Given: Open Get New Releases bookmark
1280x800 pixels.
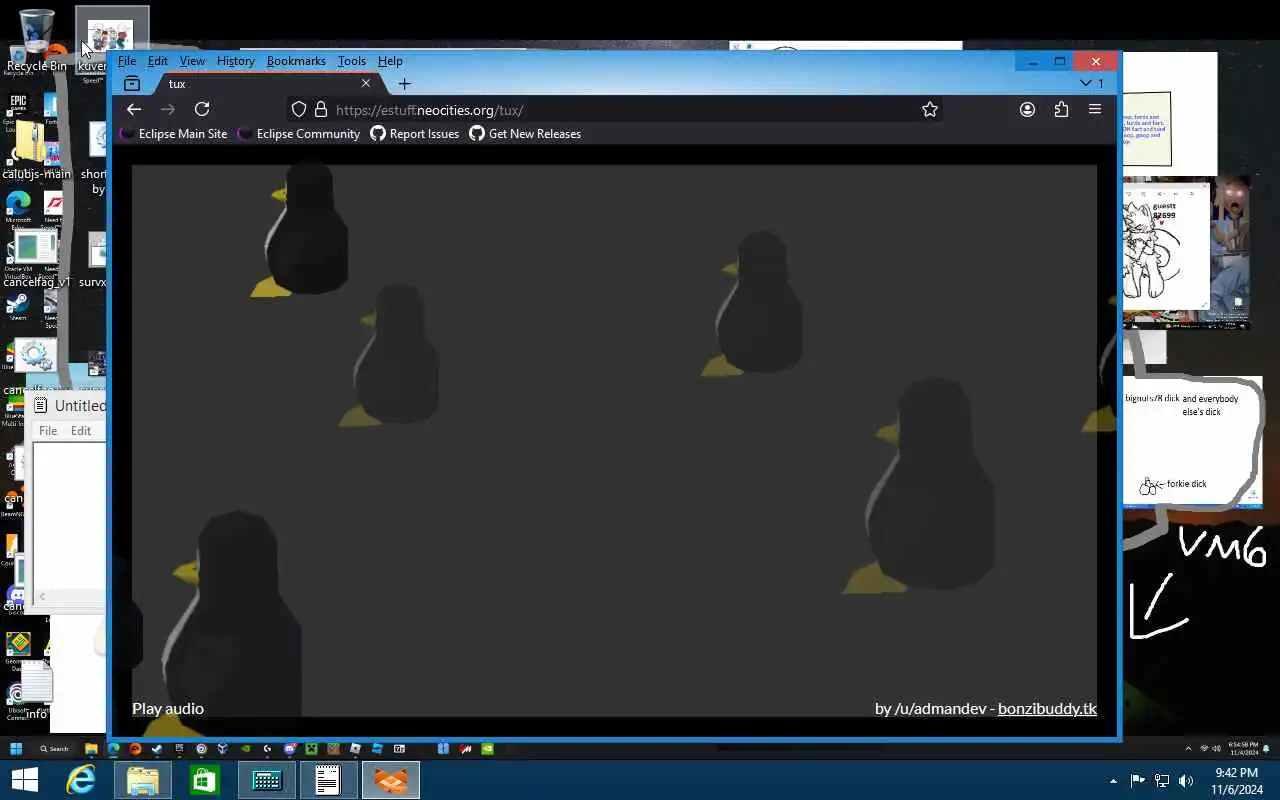Looking at the screenshot, I should [525, 134].
